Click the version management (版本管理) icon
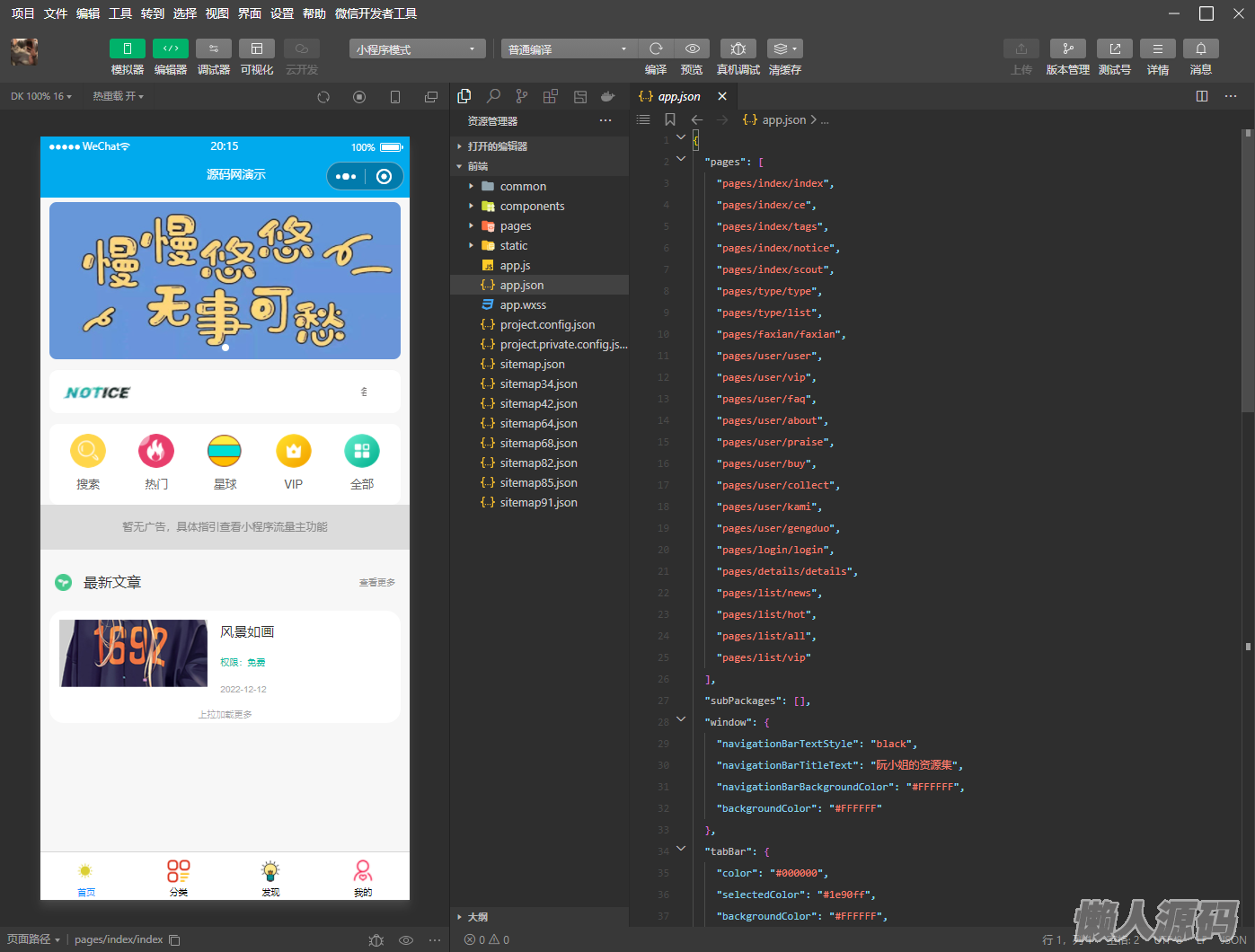Screen dimensions: 1255x952 coord(1067,48)
